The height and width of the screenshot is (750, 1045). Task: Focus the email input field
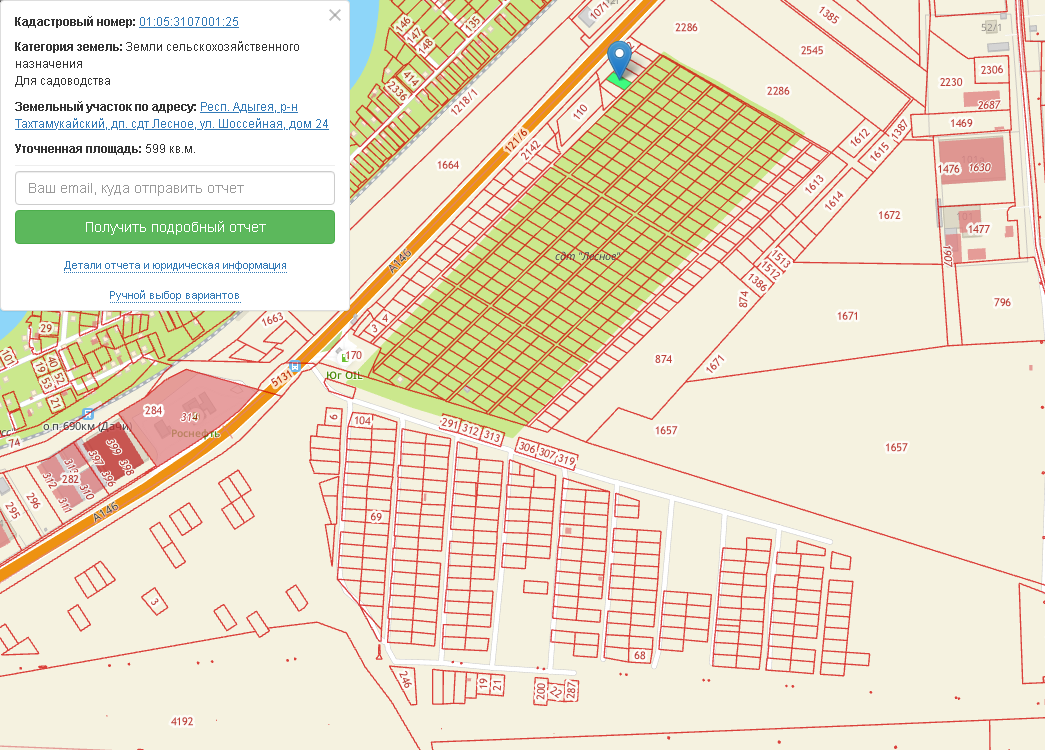(x=175, y=188)
